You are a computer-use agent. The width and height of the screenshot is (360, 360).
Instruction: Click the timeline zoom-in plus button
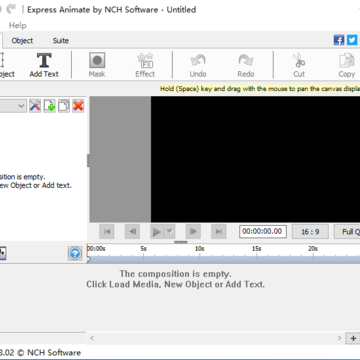point(353,338)
